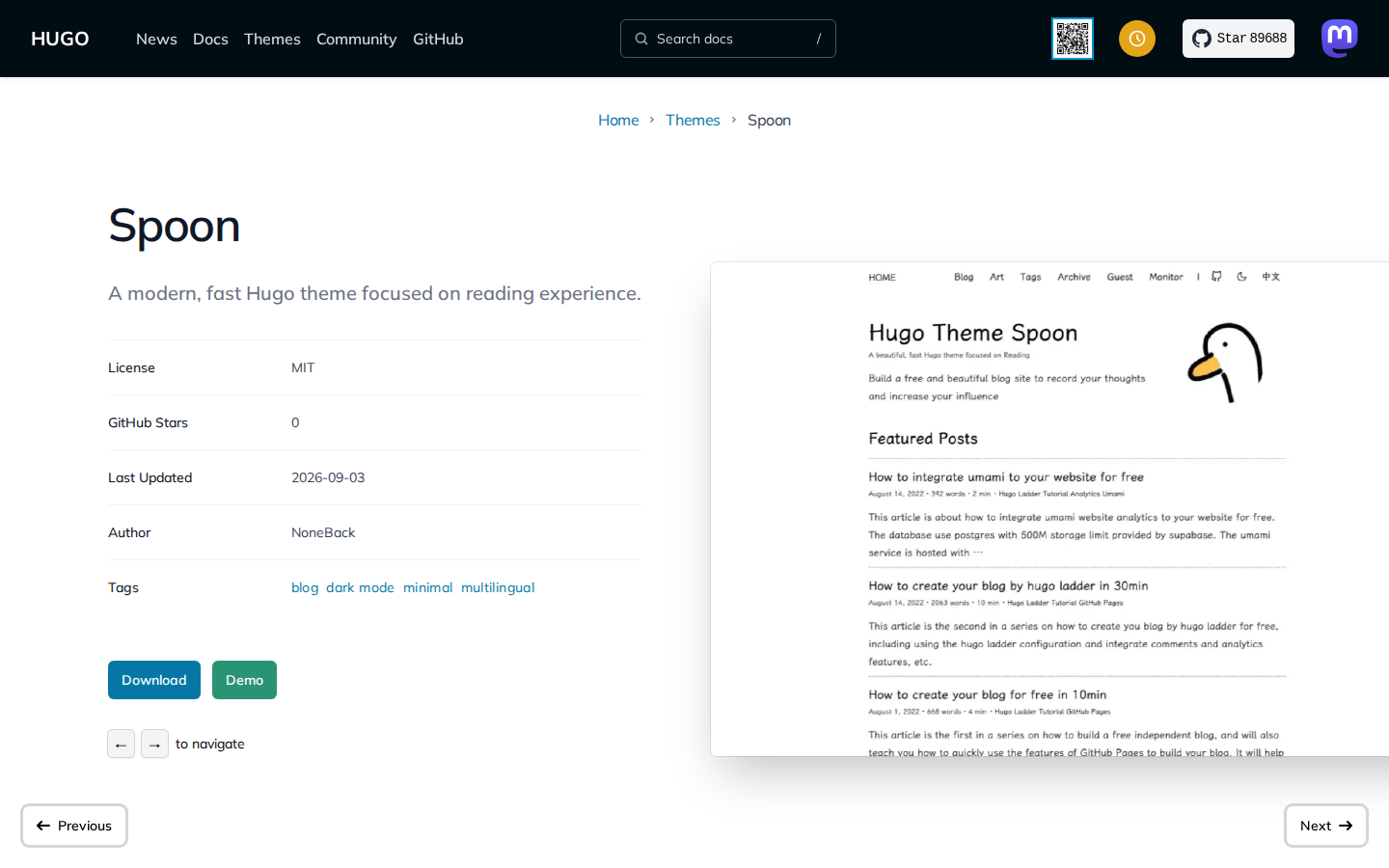This screenshot has height=868, width=1389.
Task: Click the MIT license value
Action: pyautogui.click(x=303, y=367)
